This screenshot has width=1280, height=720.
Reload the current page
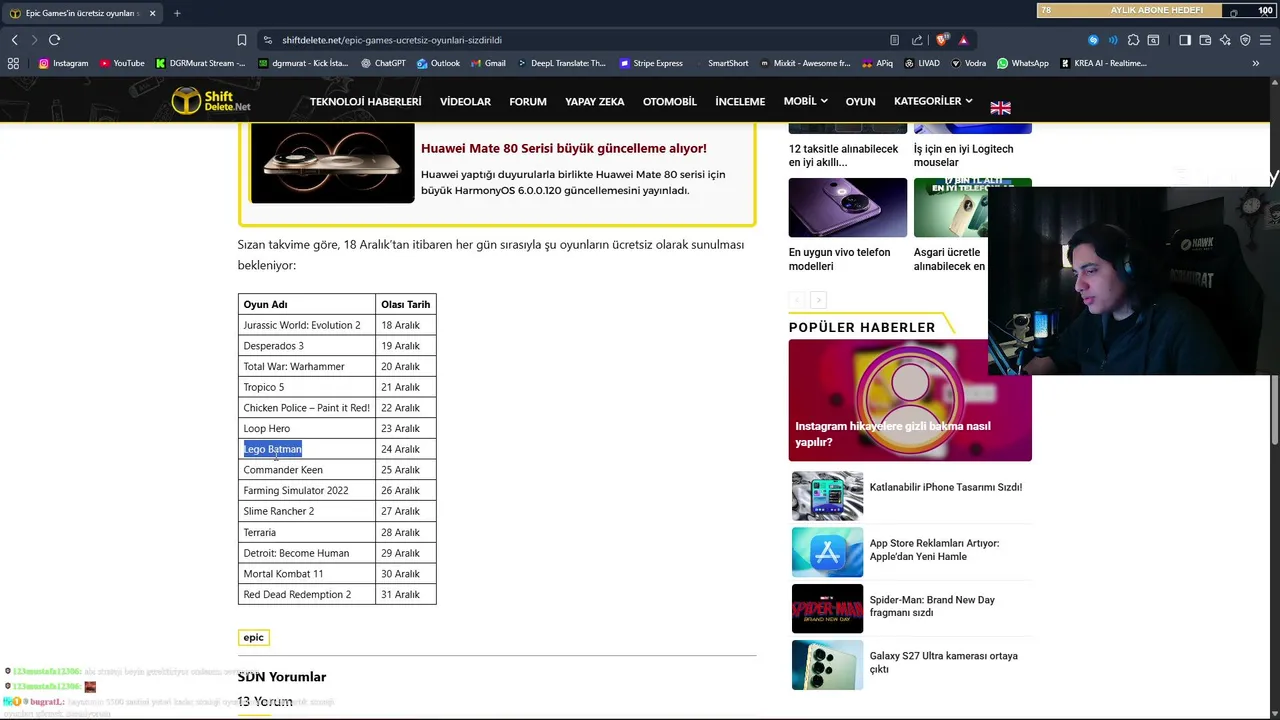(x=54, y=40)
